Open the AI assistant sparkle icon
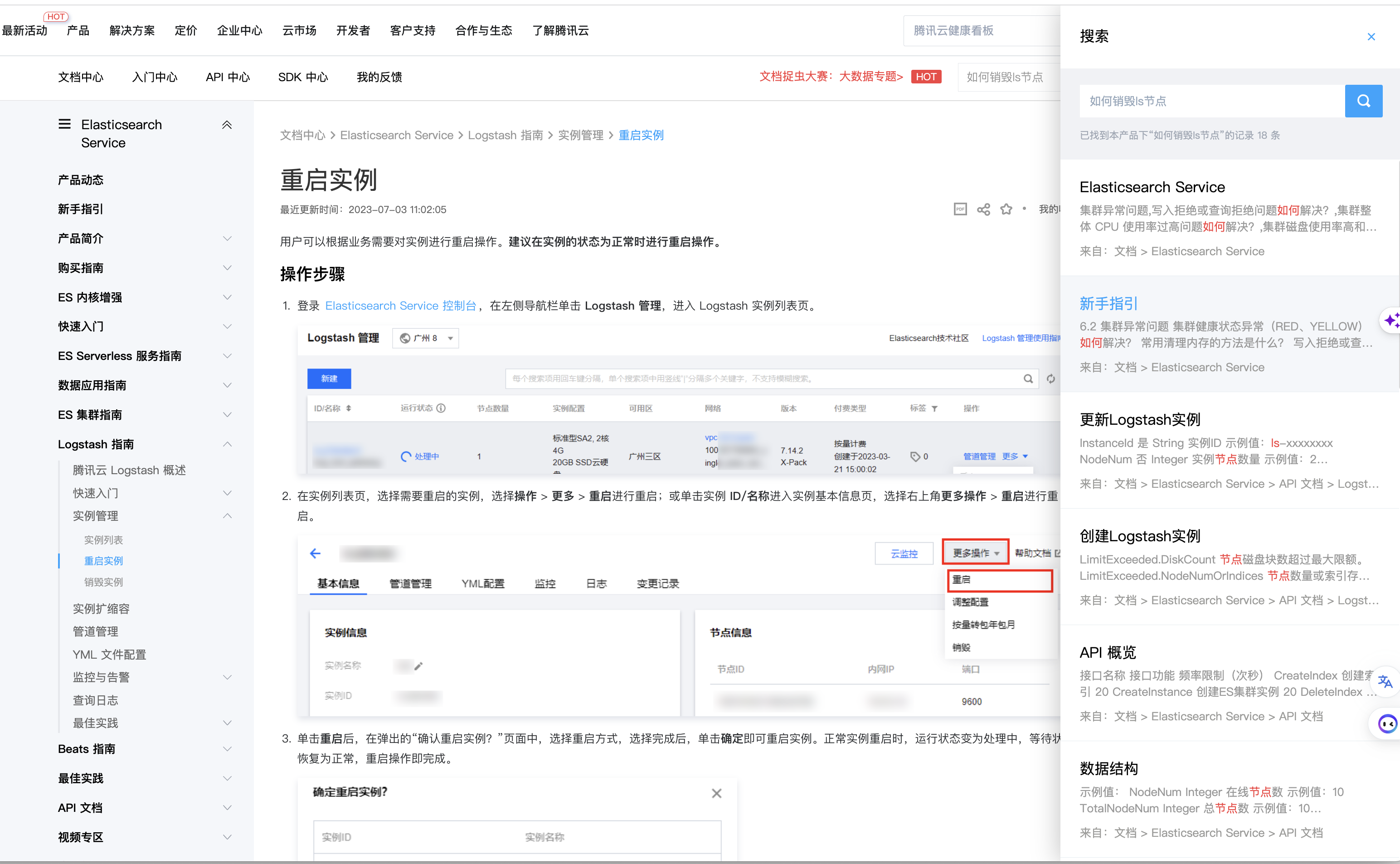 pos(1390,320)
